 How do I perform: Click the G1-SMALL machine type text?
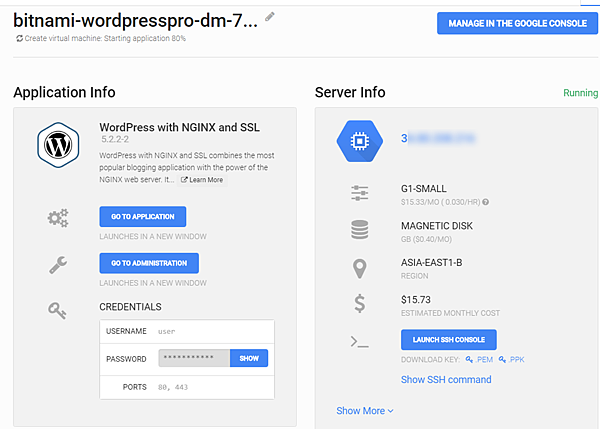[424, 189]
